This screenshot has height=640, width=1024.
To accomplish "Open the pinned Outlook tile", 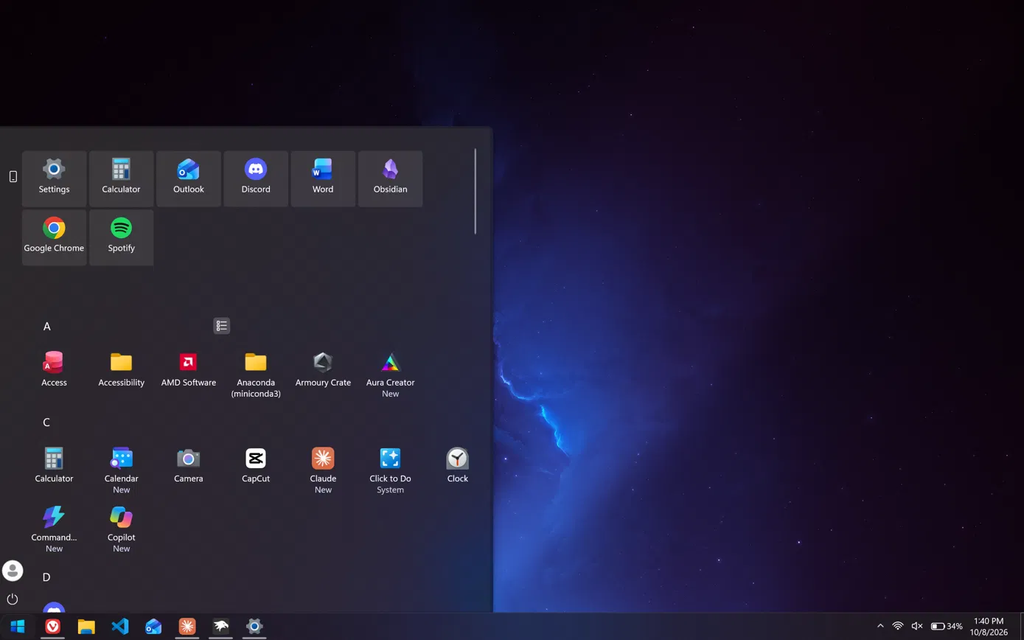I will (188, 178).
